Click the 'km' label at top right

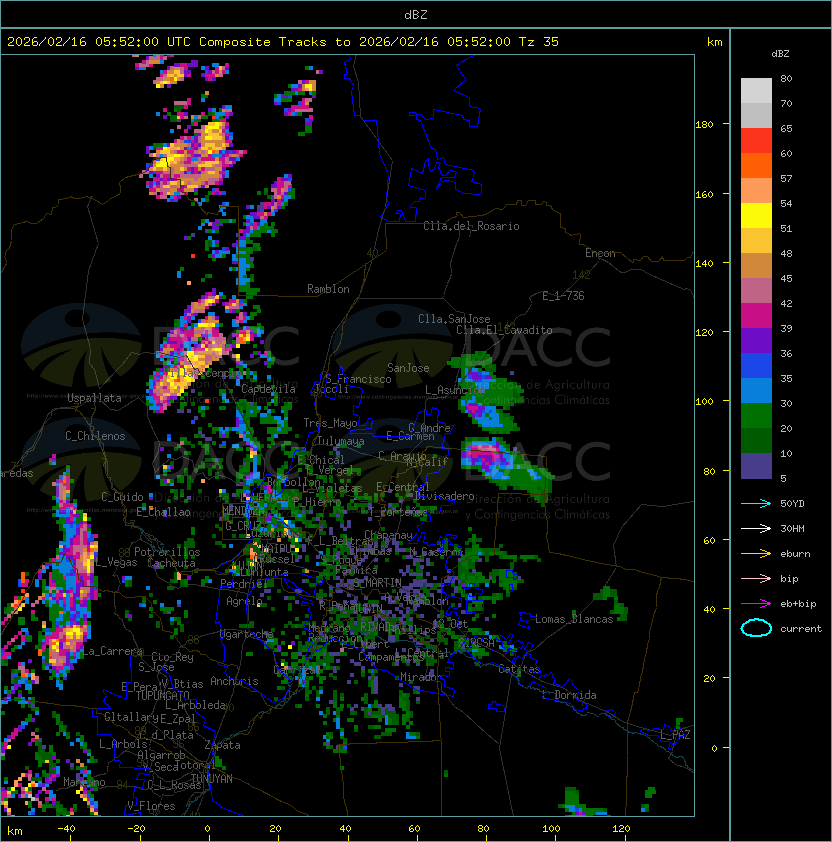714,42
